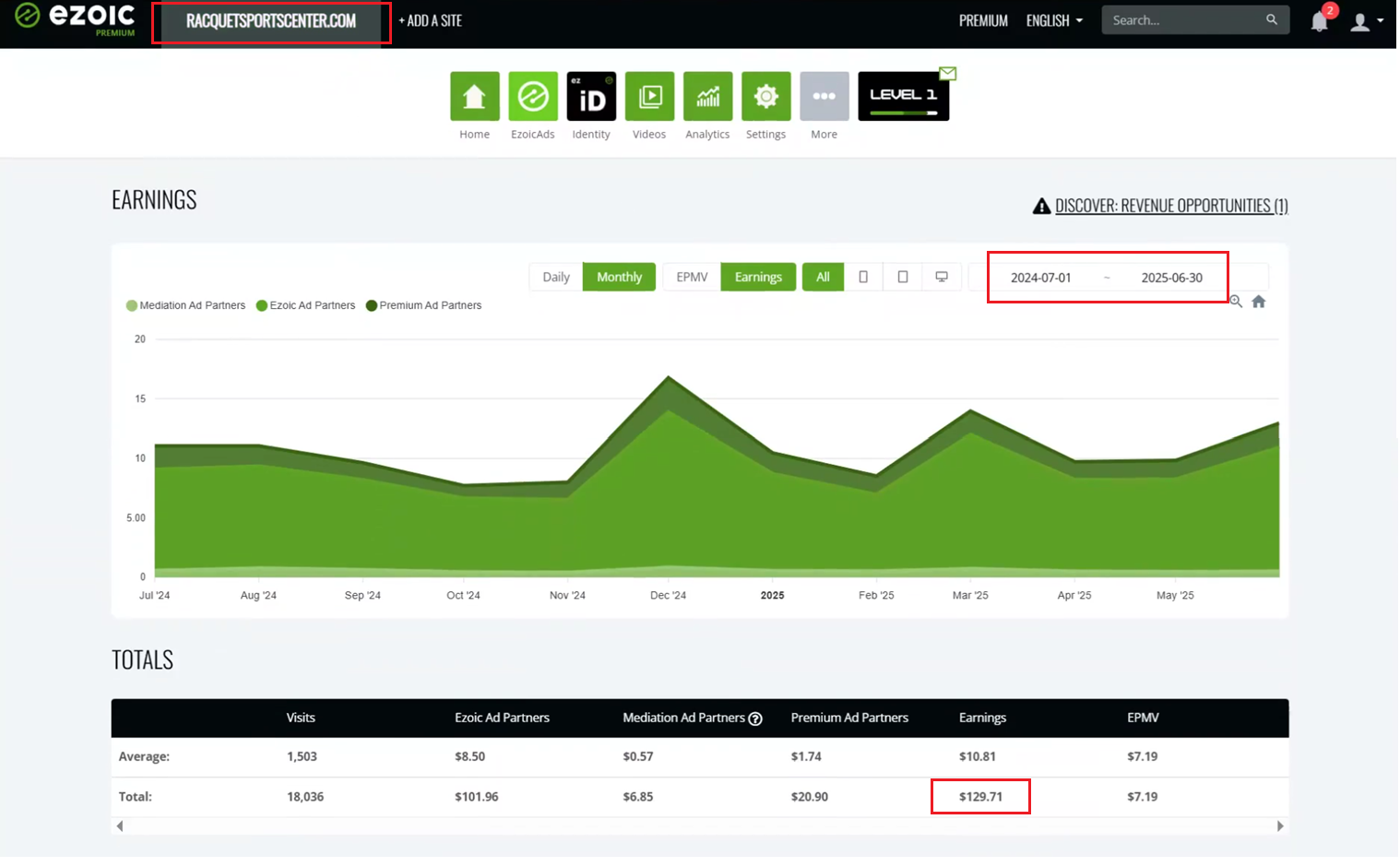This screenshot has height=867, width=1400.
Task: Open the Analytics icon
Action: tap(708, 96)
